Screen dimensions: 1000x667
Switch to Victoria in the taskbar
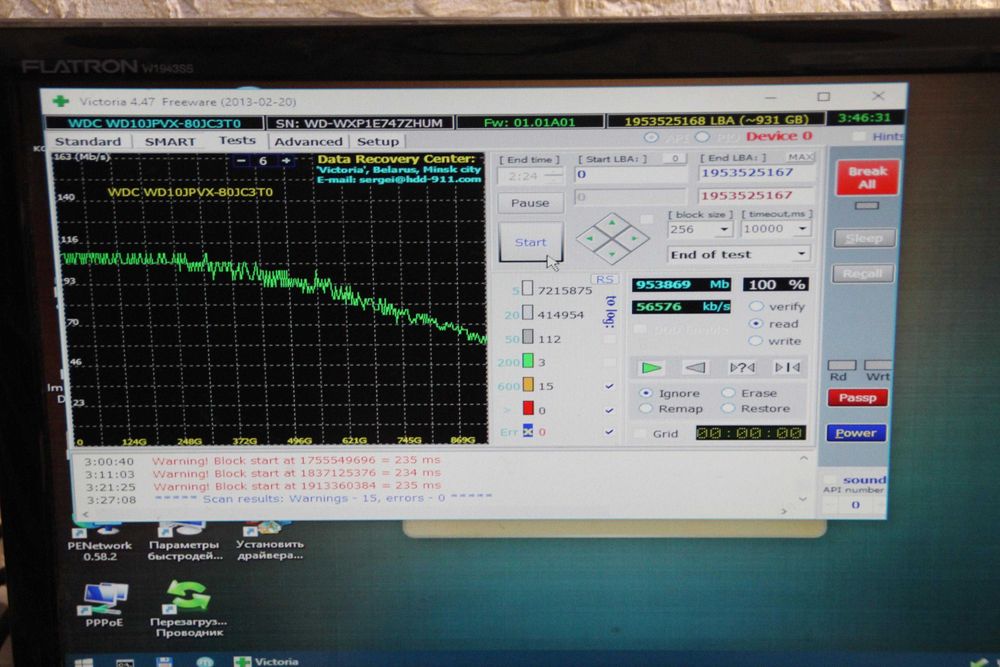pyautogui.click(x=267, y=661)
